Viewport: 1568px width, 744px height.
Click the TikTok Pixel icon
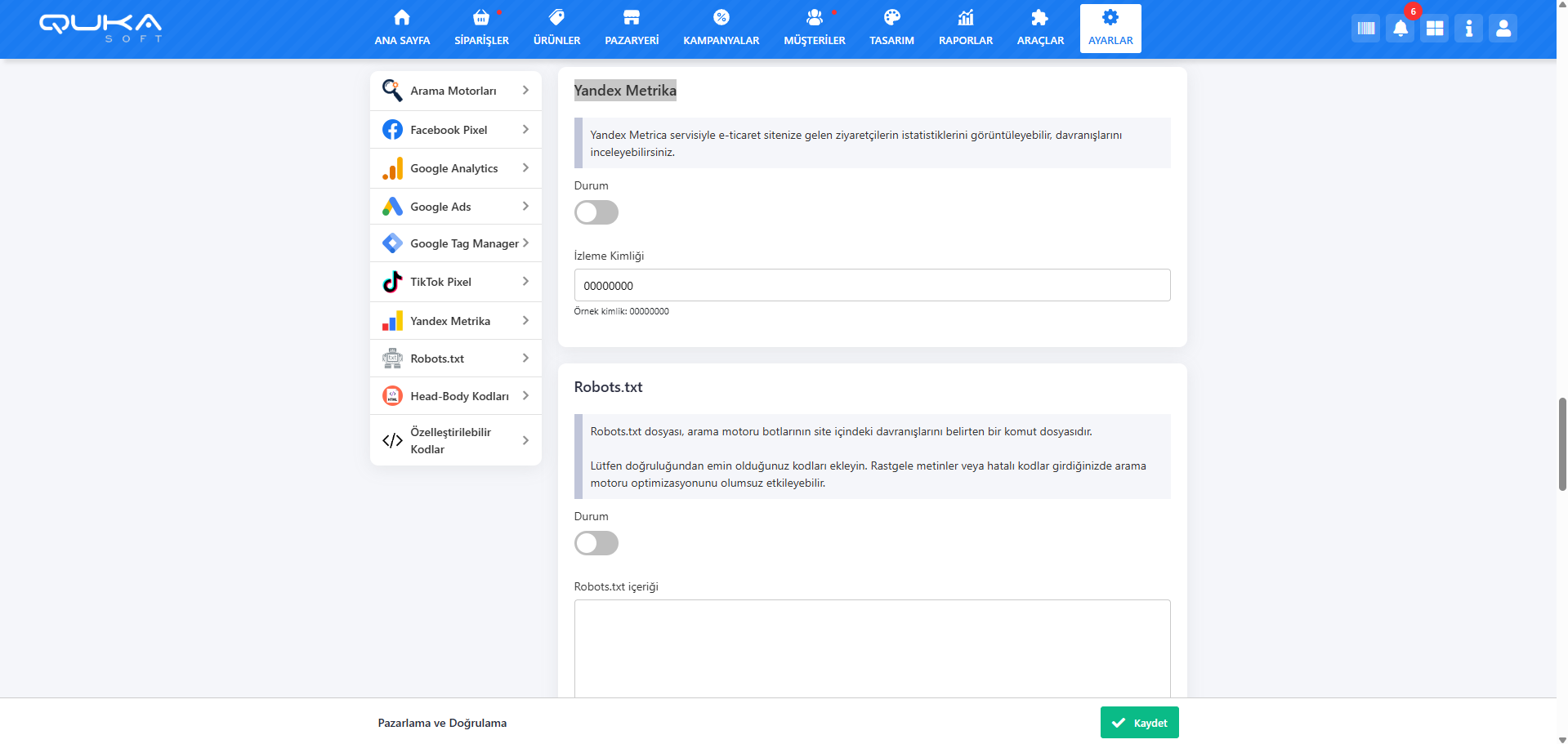pyautogui.click(x=392, y=282)
